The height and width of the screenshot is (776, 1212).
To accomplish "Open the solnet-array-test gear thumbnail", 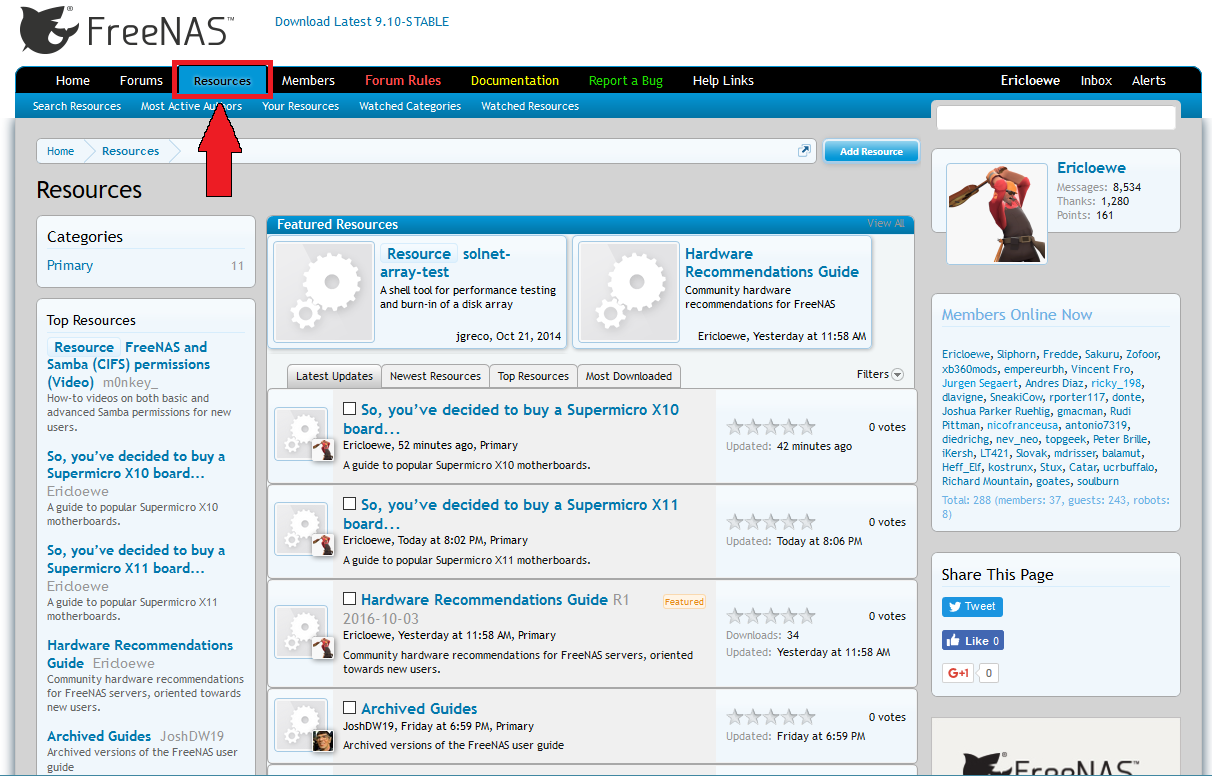I will (x=323, y=292).
